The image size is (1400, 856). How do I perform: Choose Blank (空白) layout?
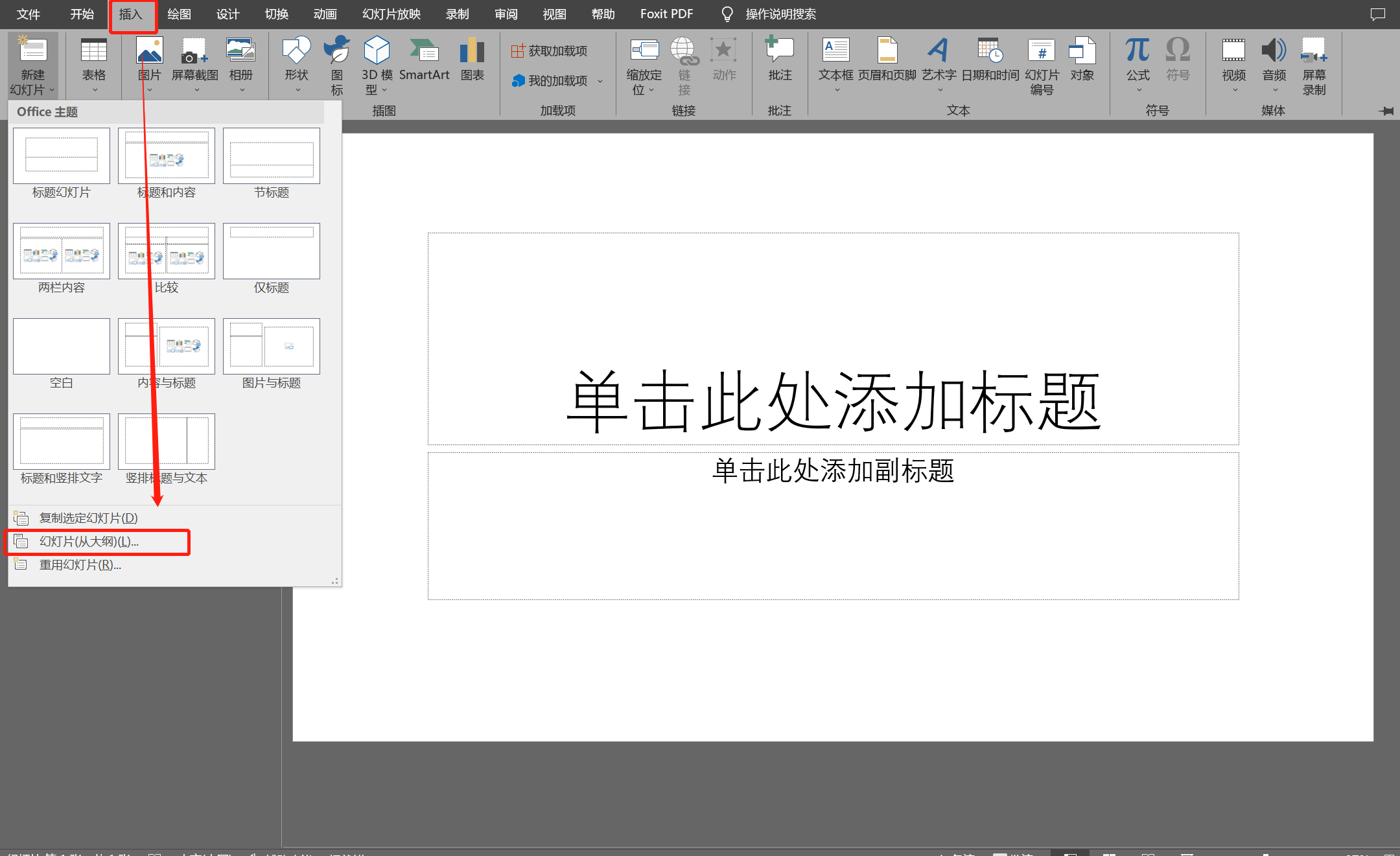[62, 354]
